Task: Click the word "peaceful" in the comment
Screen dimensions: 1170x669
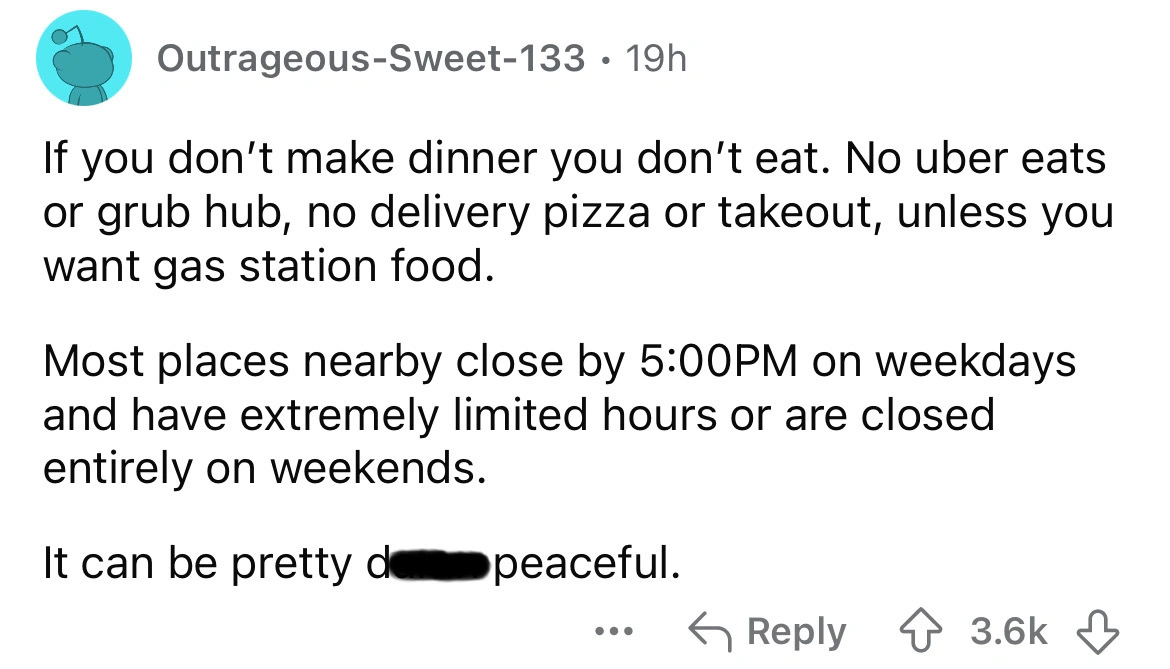Action: click(585, 566)
